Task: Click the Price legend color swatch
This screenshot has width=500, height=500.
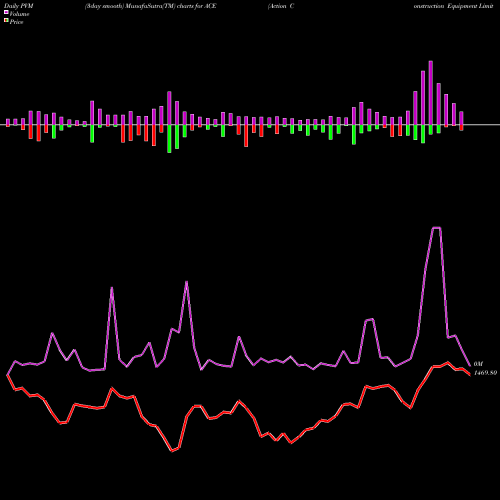Action: click(x=6, y=21)
